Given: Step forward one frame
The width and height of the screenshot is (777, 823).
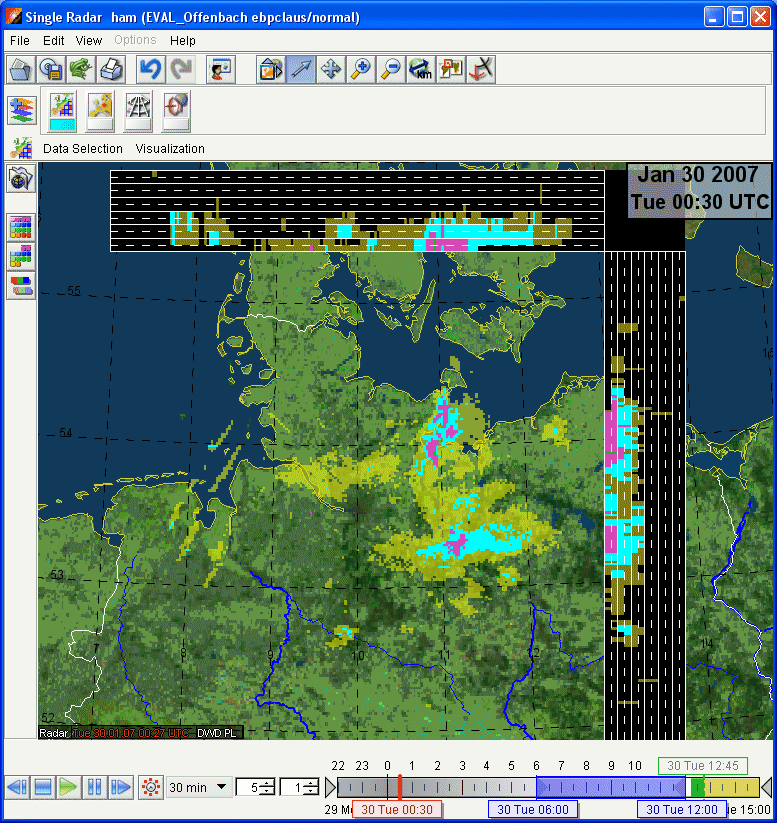Looking at the screenshot, I should point(120,787).
